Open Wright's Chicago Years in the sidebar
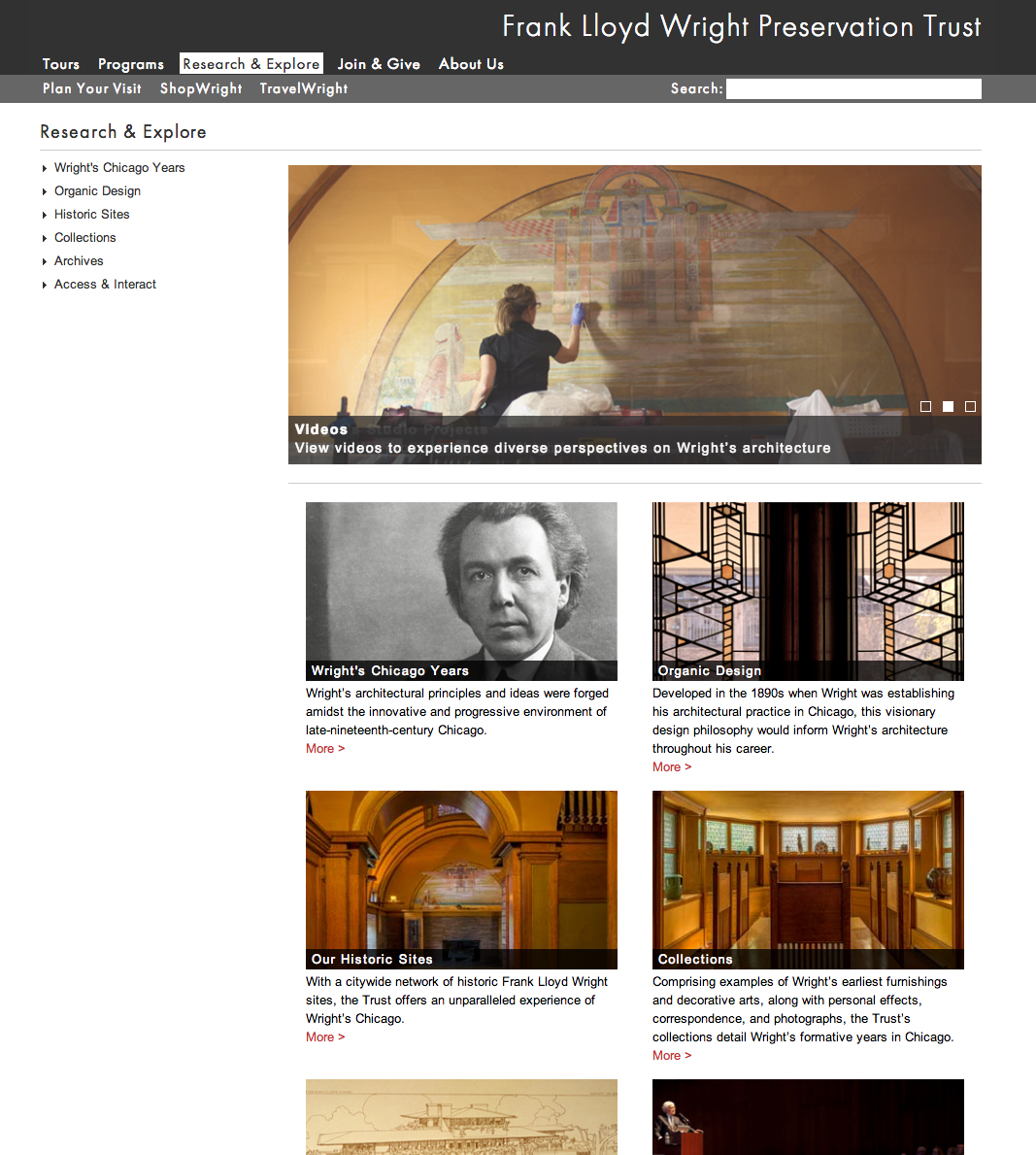This screenshot has height=1155, width=1036. pyautogui.click(x=119, y=168)
